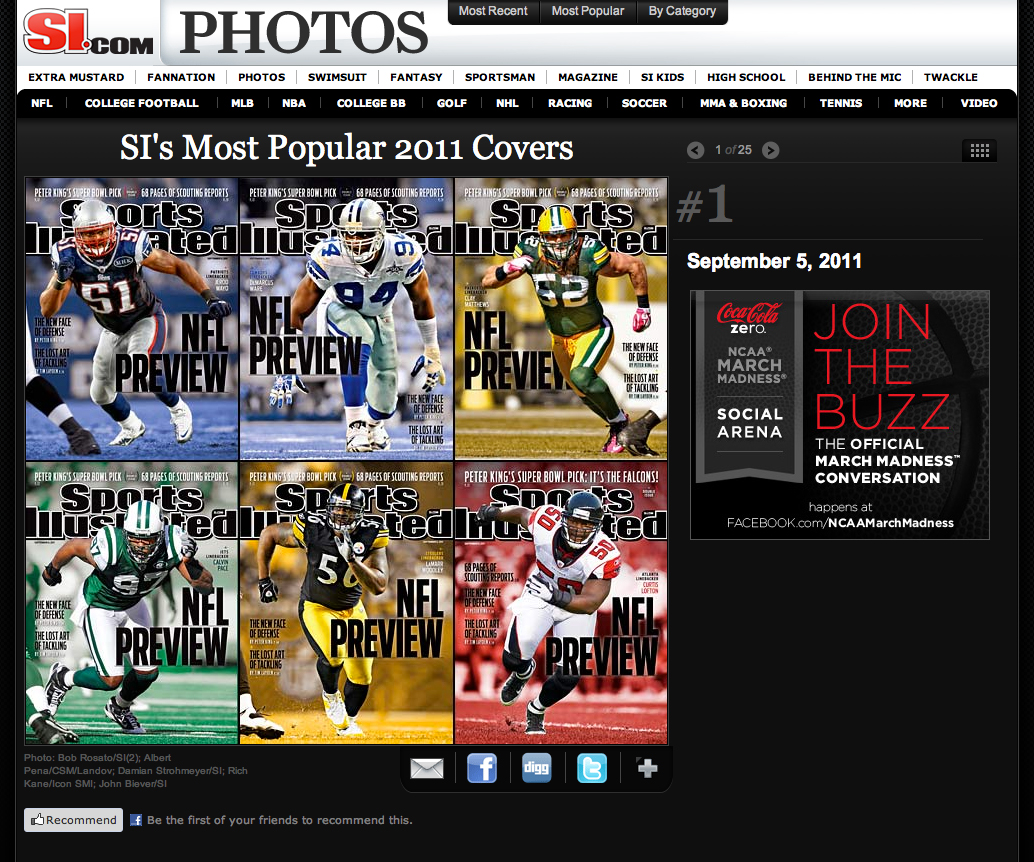Open the High School section
This screenshot has height=862, width=1034.
[x=746, y=77]
